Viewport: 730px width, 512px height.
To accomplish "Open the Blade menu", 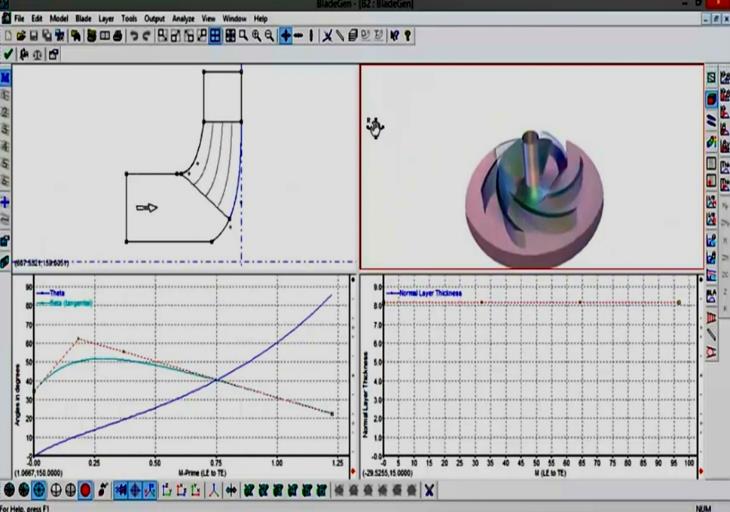I will pyautogui.click(x=83, y=19).
